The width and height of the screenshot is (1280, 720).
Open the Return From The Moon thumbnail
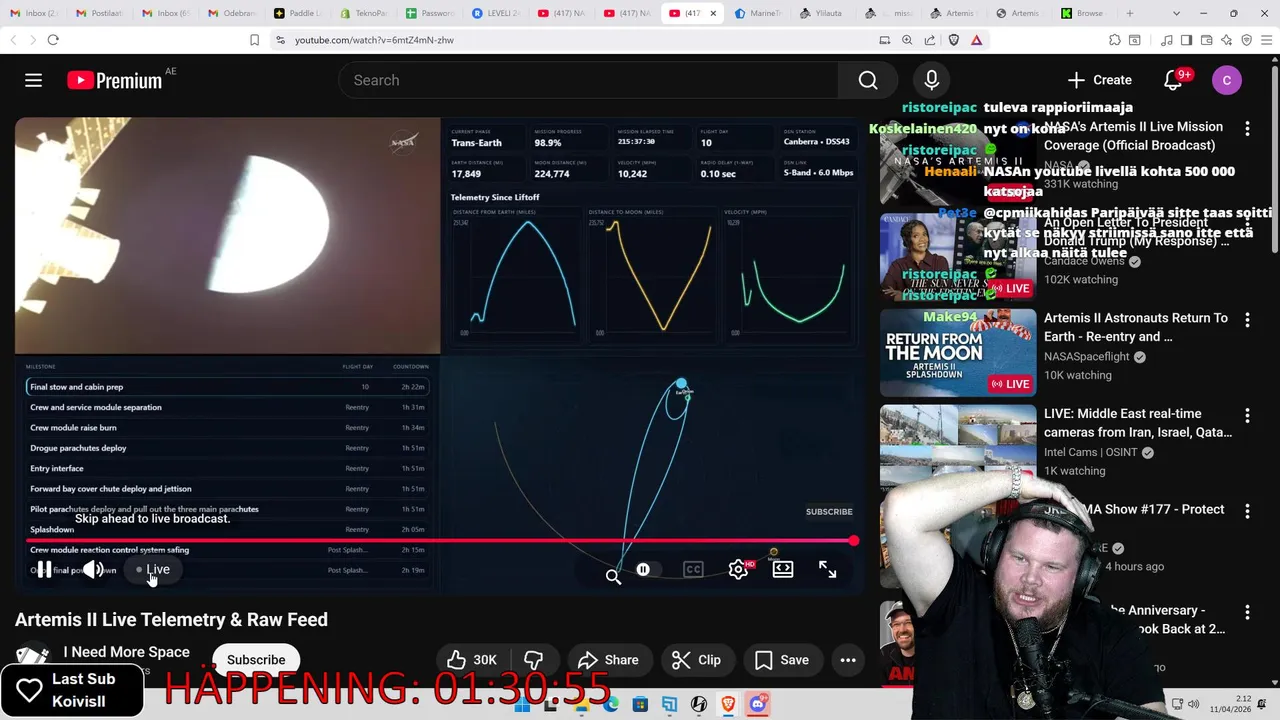[958, 353]
